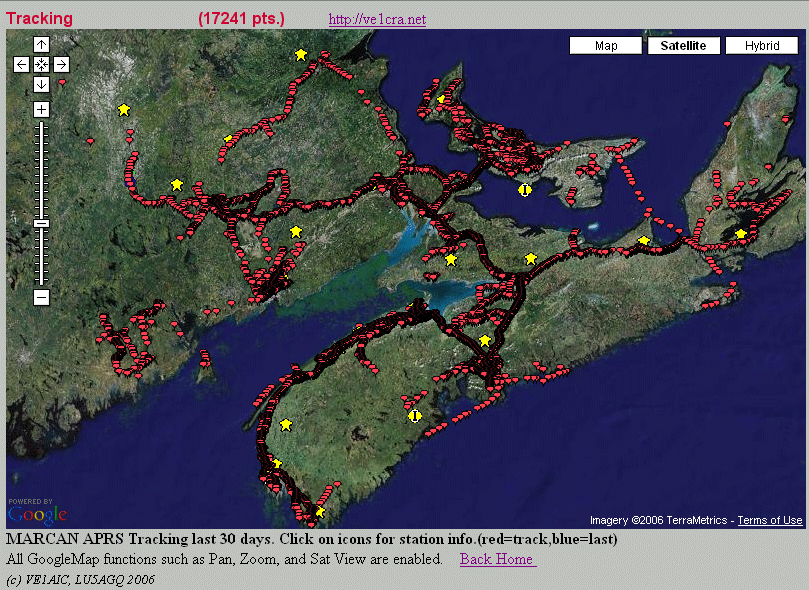
Task: Click the (c) VE1AIC, LU5AGQ 2006 text
Action: click(80, 580)
